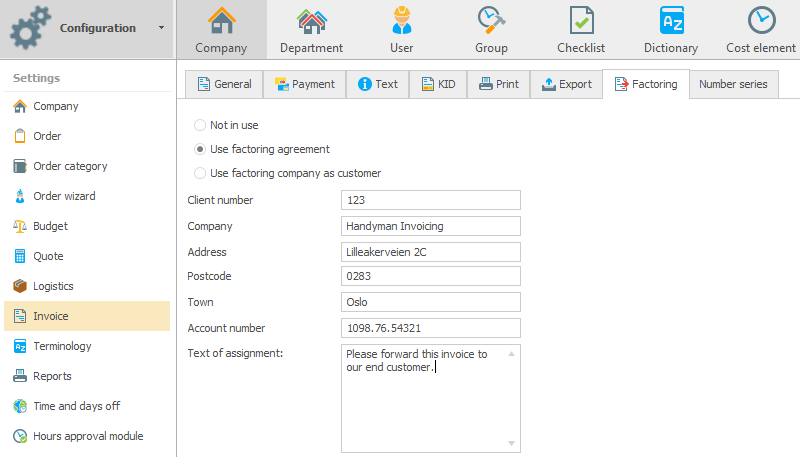The height and width of the screenshot is (457, 800).
Task: Open the KID tab
Action: click(438, 84)
